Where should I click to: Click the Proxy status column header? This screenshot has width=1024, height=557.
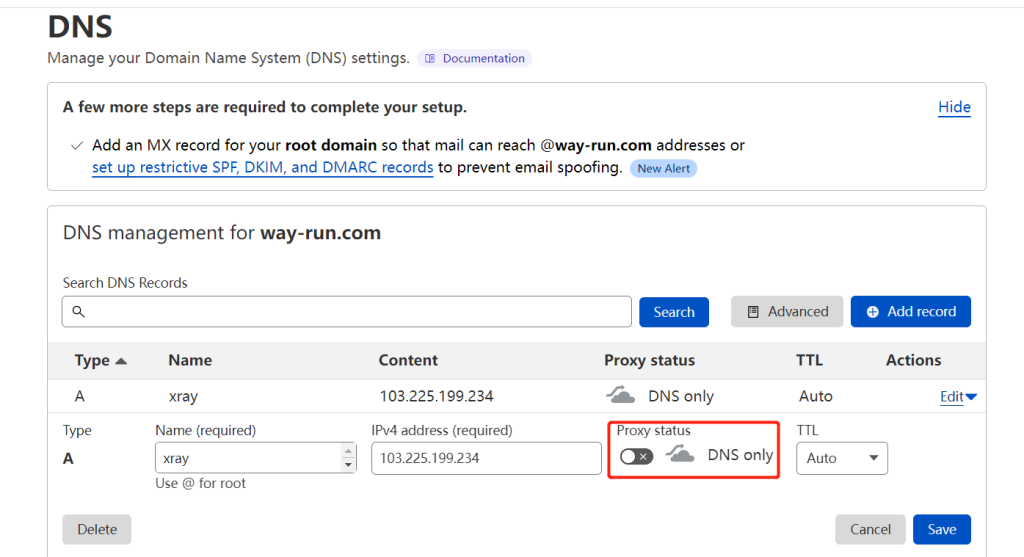(x=649, y=360)
